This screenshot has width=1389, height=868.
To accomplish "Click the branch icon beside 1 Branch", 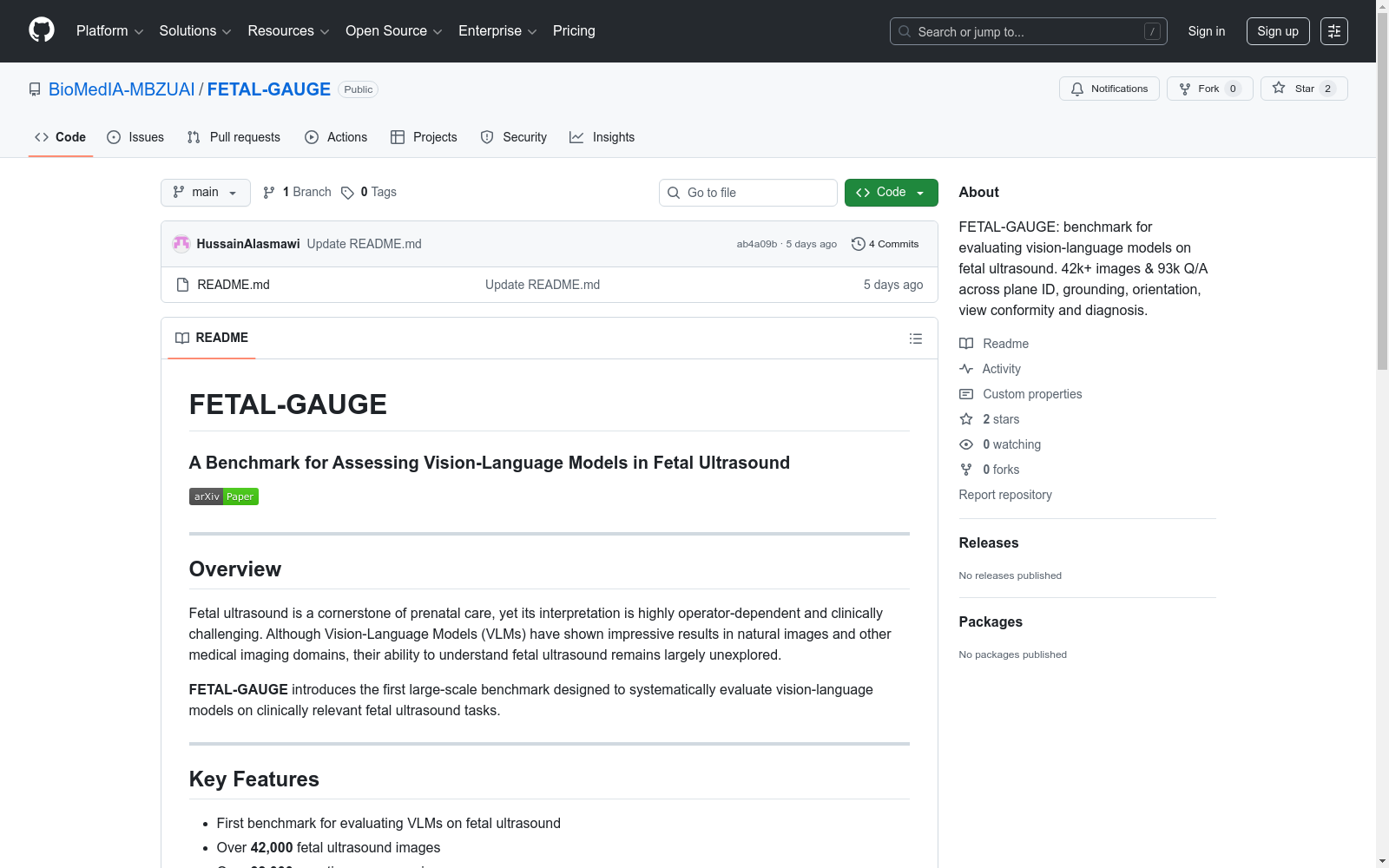I will pyautogui.click(x=269, y=193).
